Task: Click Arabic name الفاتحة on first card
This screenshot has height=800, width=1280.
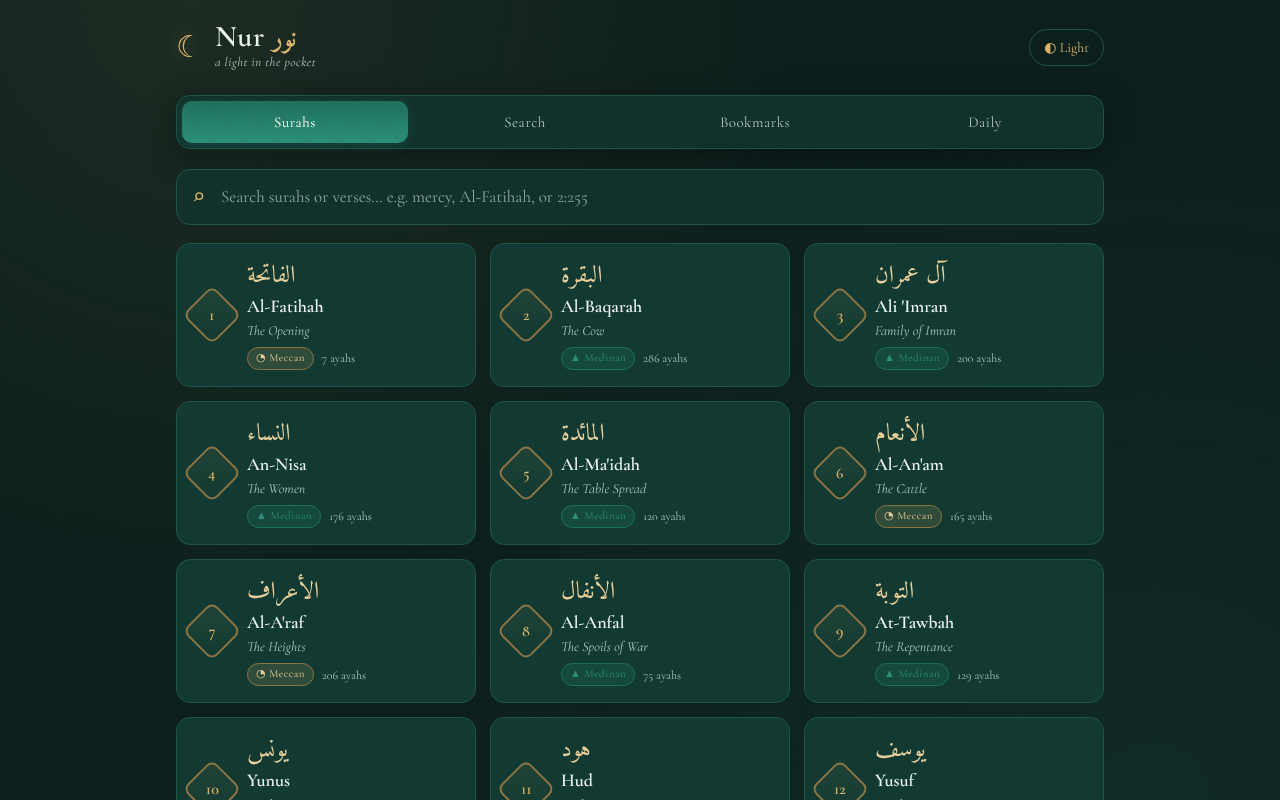Action: pos(271,274)
